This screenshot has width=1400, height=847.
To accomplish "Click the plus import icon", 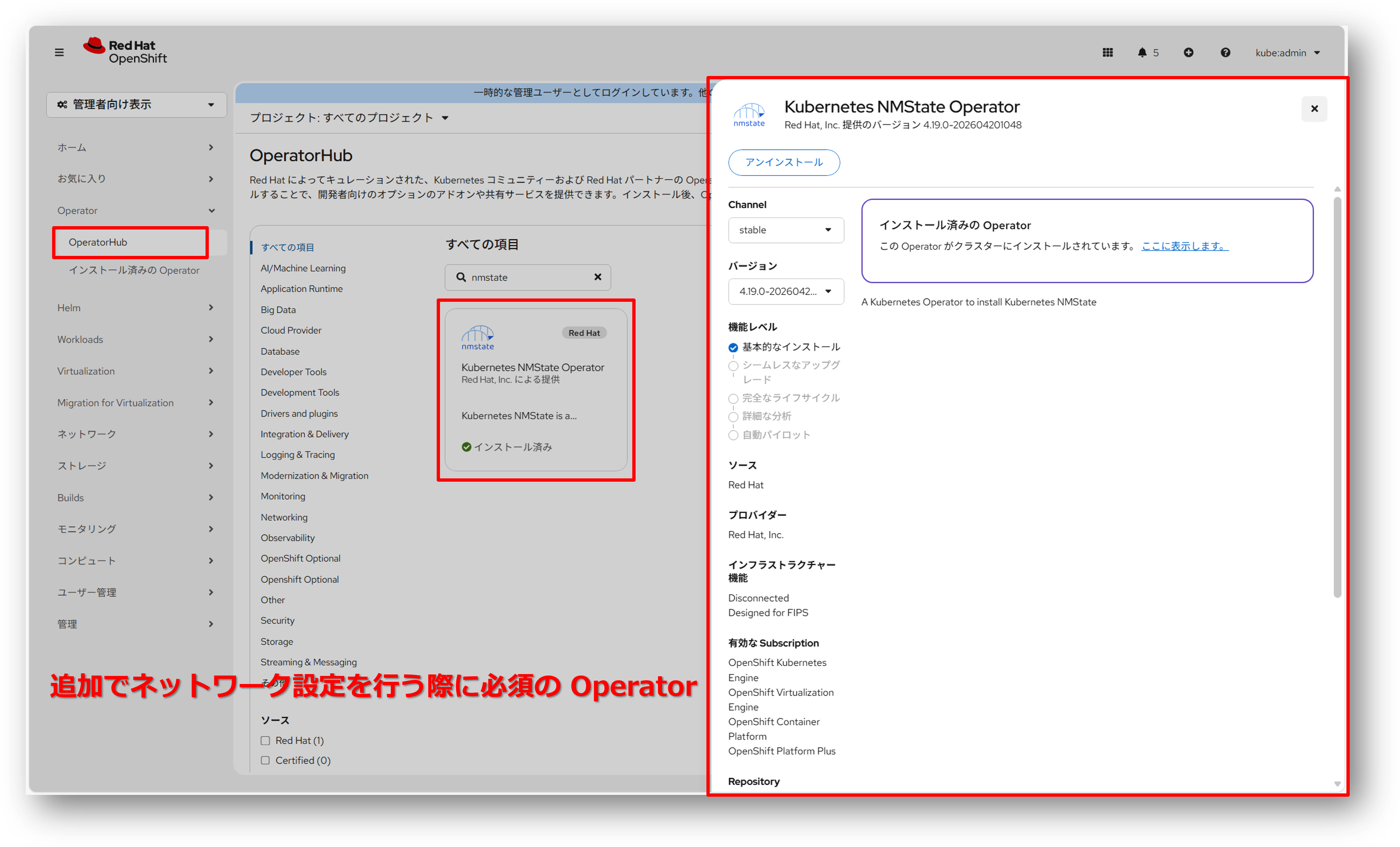I will (1188, 53).
